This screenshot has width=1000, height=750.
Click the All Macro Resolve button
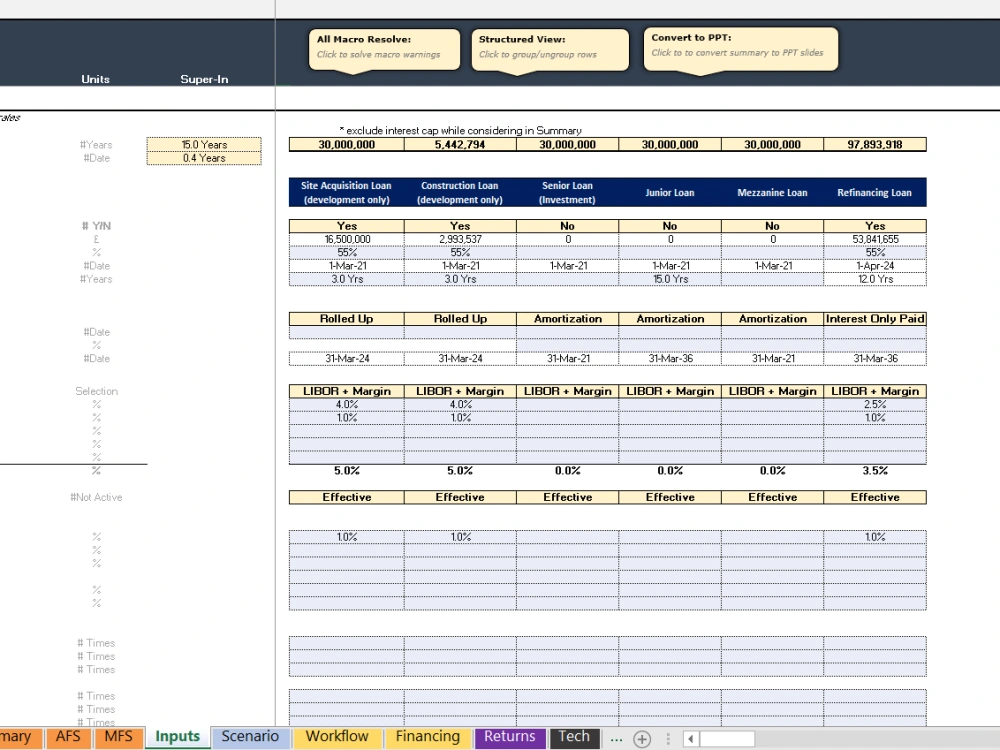pos(383,49)
